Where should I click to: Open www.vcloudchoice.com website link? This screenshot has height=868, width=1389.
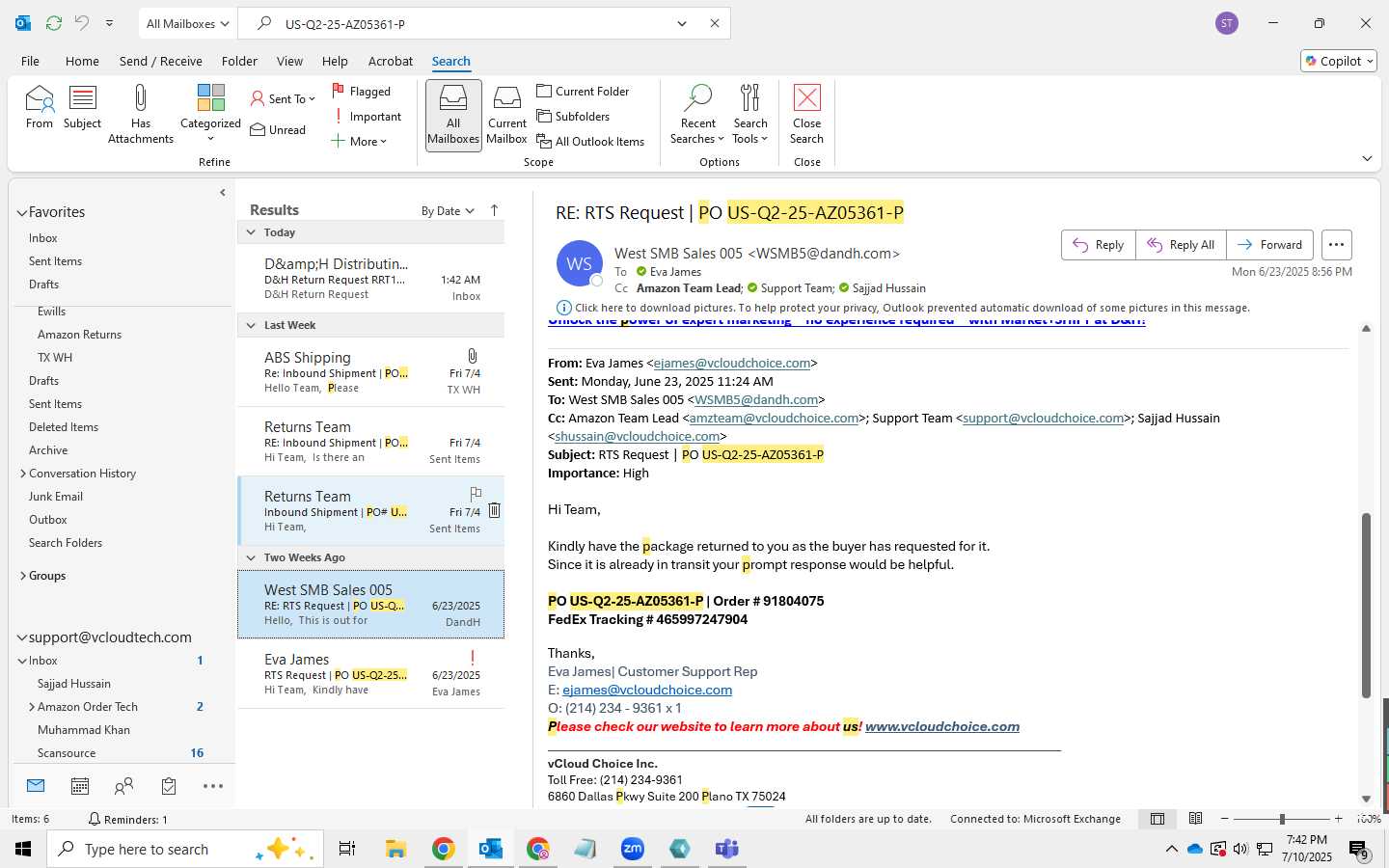[x=942, y=726]
